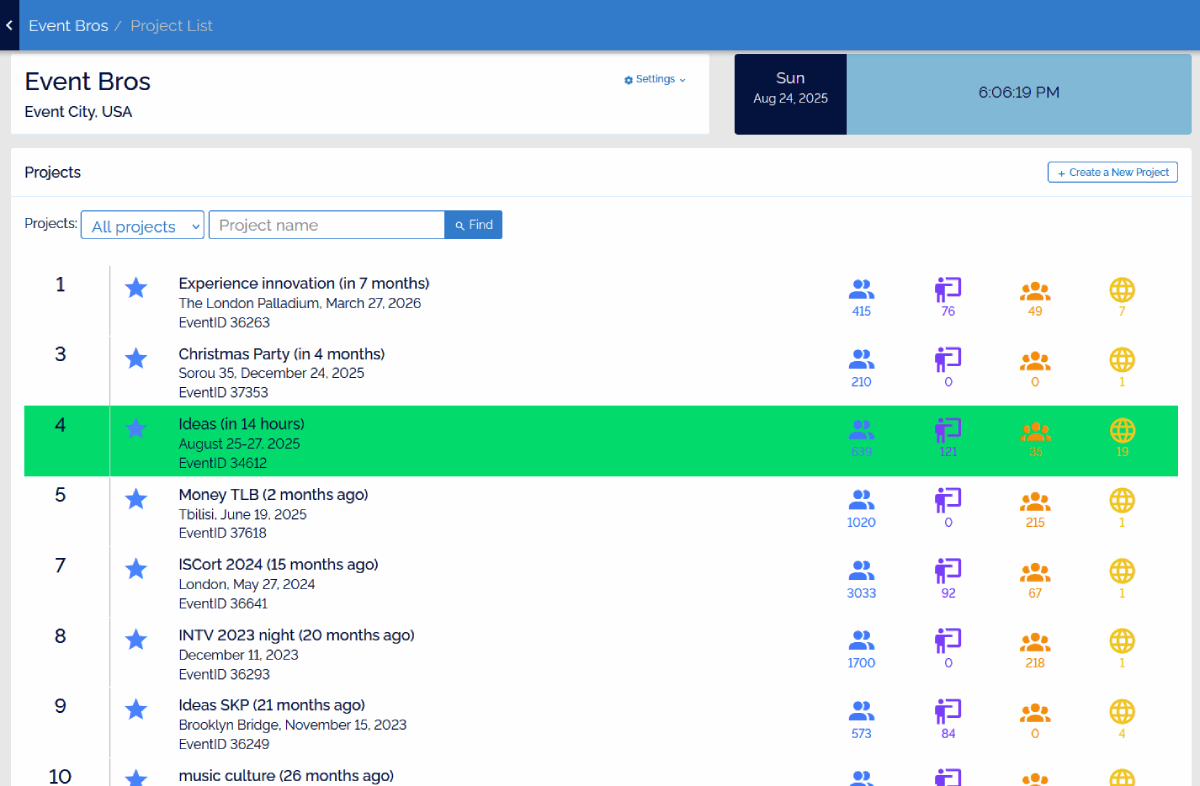Focus the Project name search field
The width and height of the screenshot is (1200, 786).
tap(326, 226)
